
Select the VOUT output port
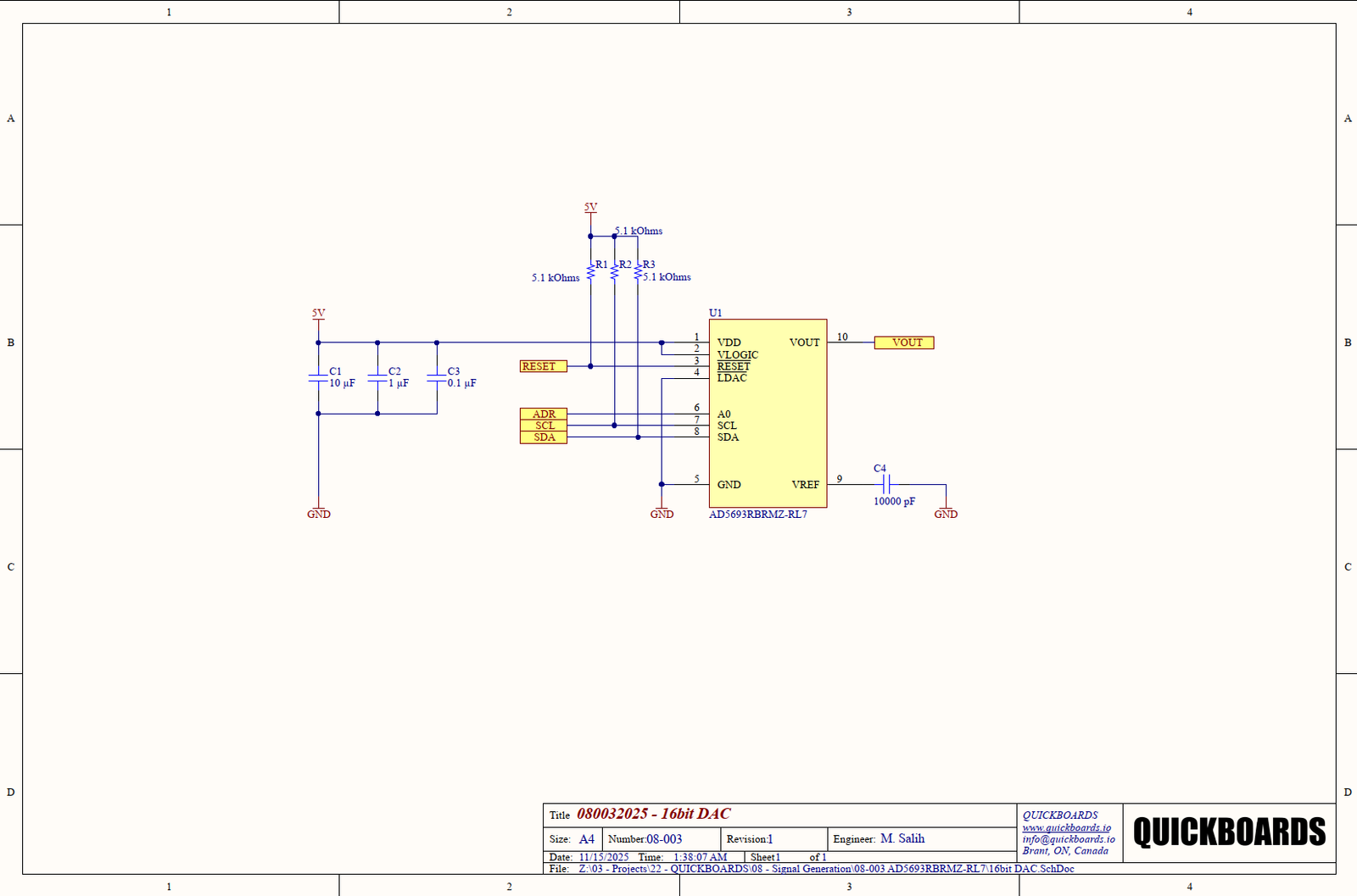(904, 342)
